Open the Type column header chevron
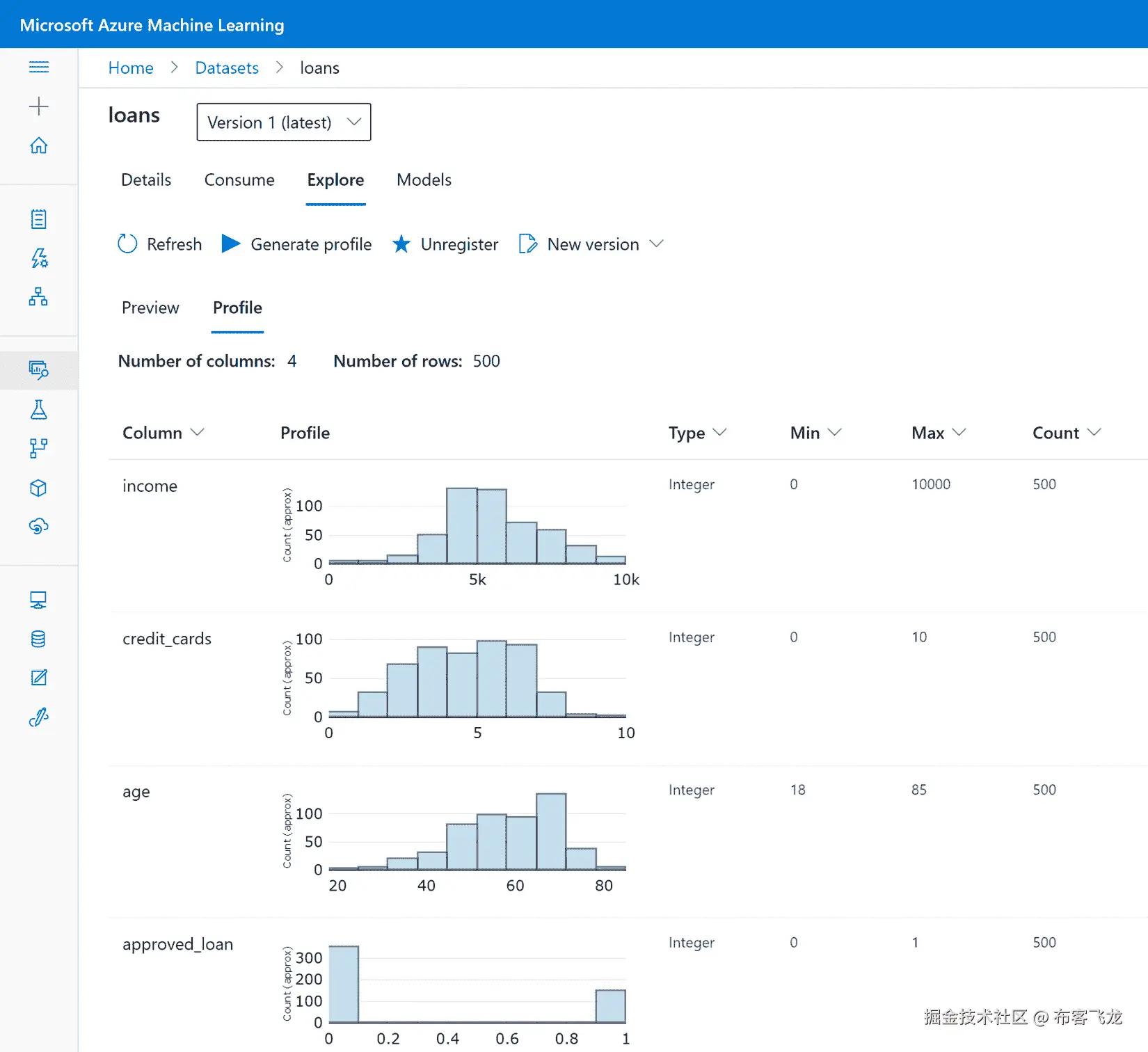This screenshot has width=1148, height=1052. click(720, 432)
